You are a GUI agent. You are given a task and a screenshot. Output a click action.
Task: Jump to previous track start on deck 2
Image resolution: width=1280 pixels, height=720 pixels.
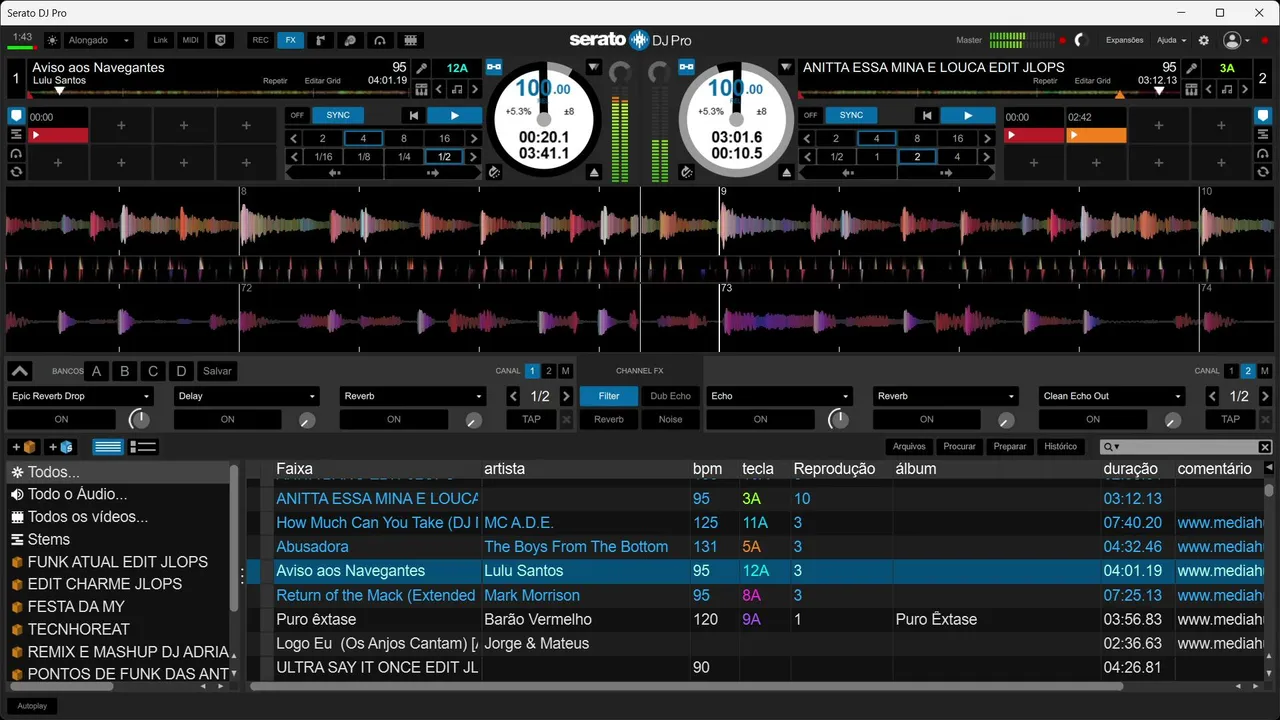point(927,115)
